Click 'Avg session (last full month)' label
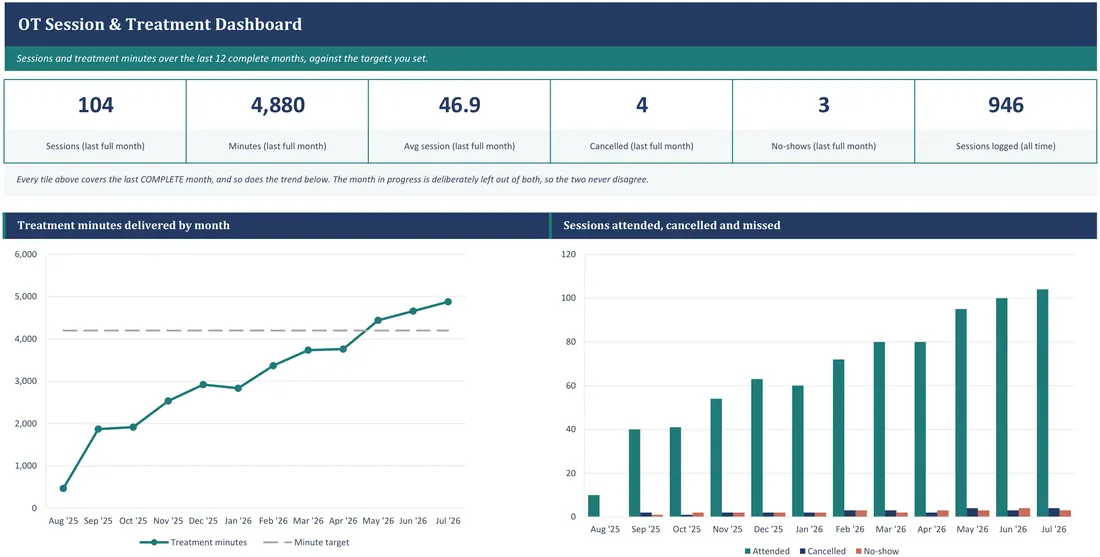Image resolution: width=1100 pixels, height=557 pixels. click(460, 147)
